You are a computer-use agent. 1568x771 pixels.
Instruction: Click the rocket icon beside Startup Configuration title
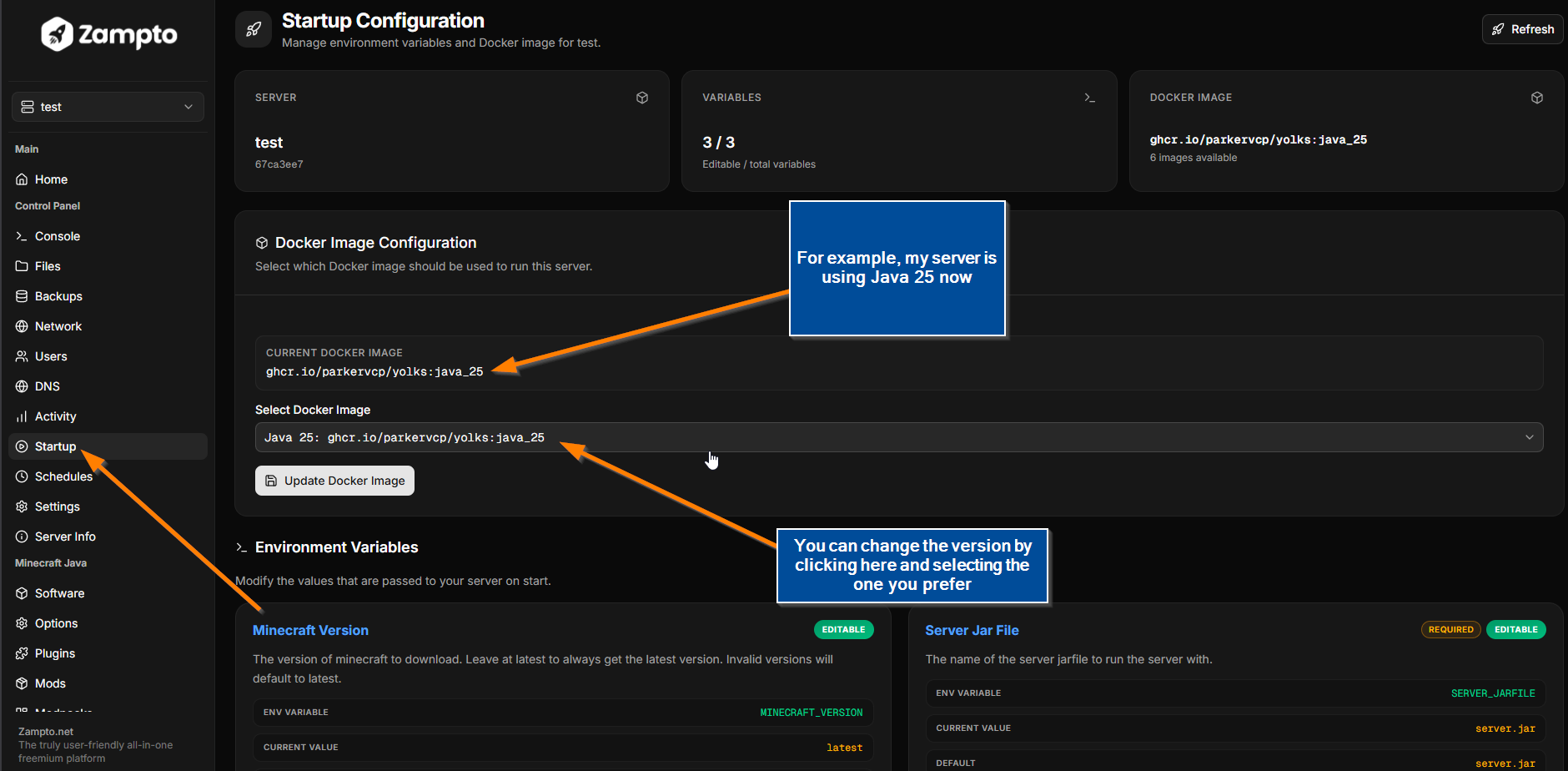(254, 30)
